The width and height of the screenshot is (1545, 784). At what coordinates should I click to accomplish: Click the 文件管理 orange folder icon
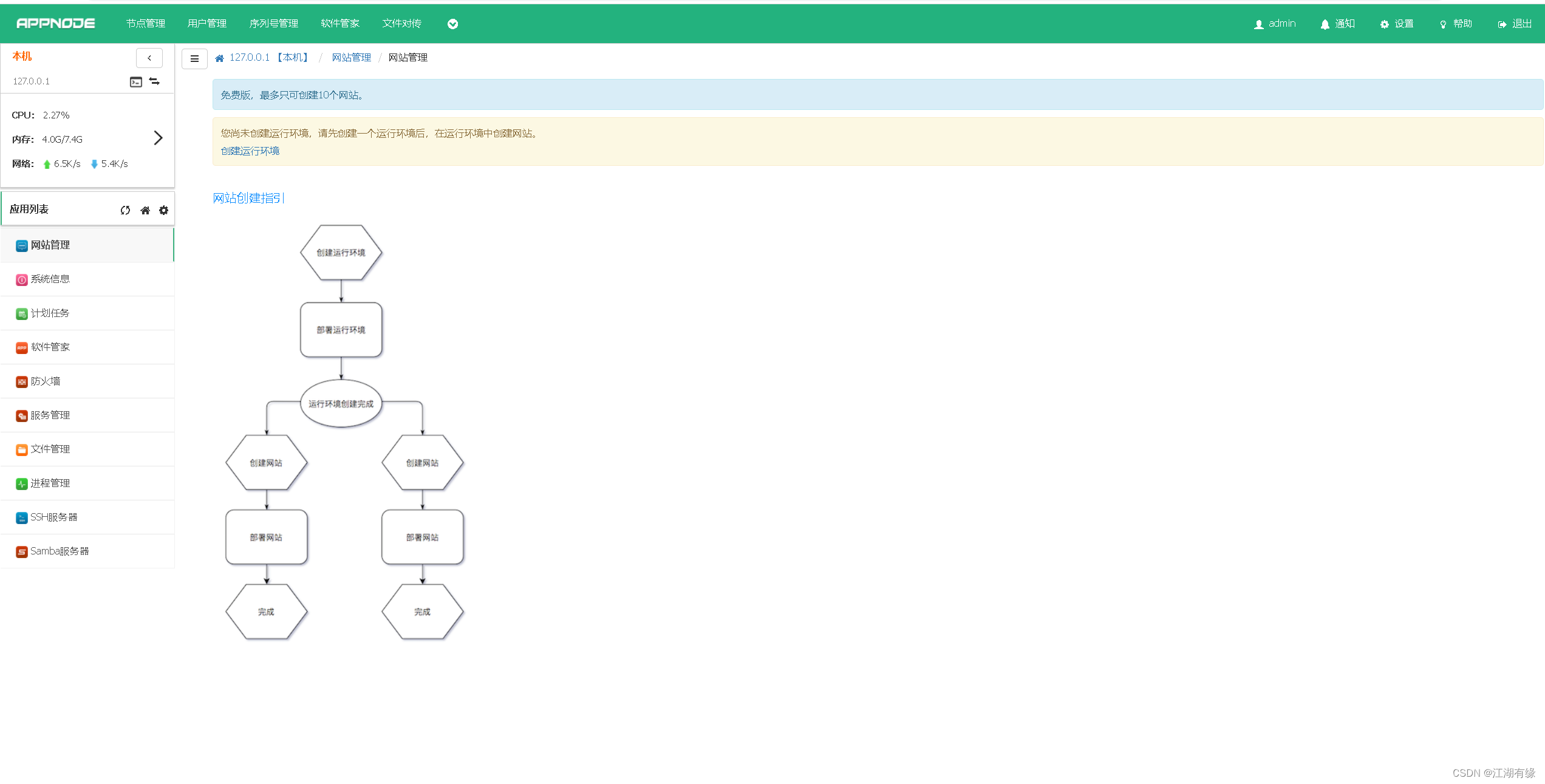point(22,449)
